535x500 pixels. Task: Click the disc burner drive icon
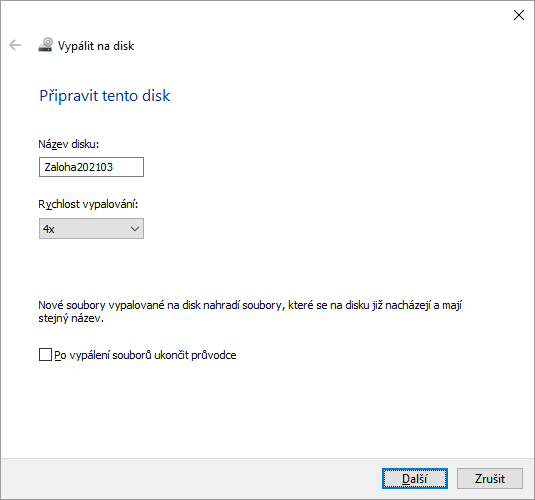click(x=45, y=45)
